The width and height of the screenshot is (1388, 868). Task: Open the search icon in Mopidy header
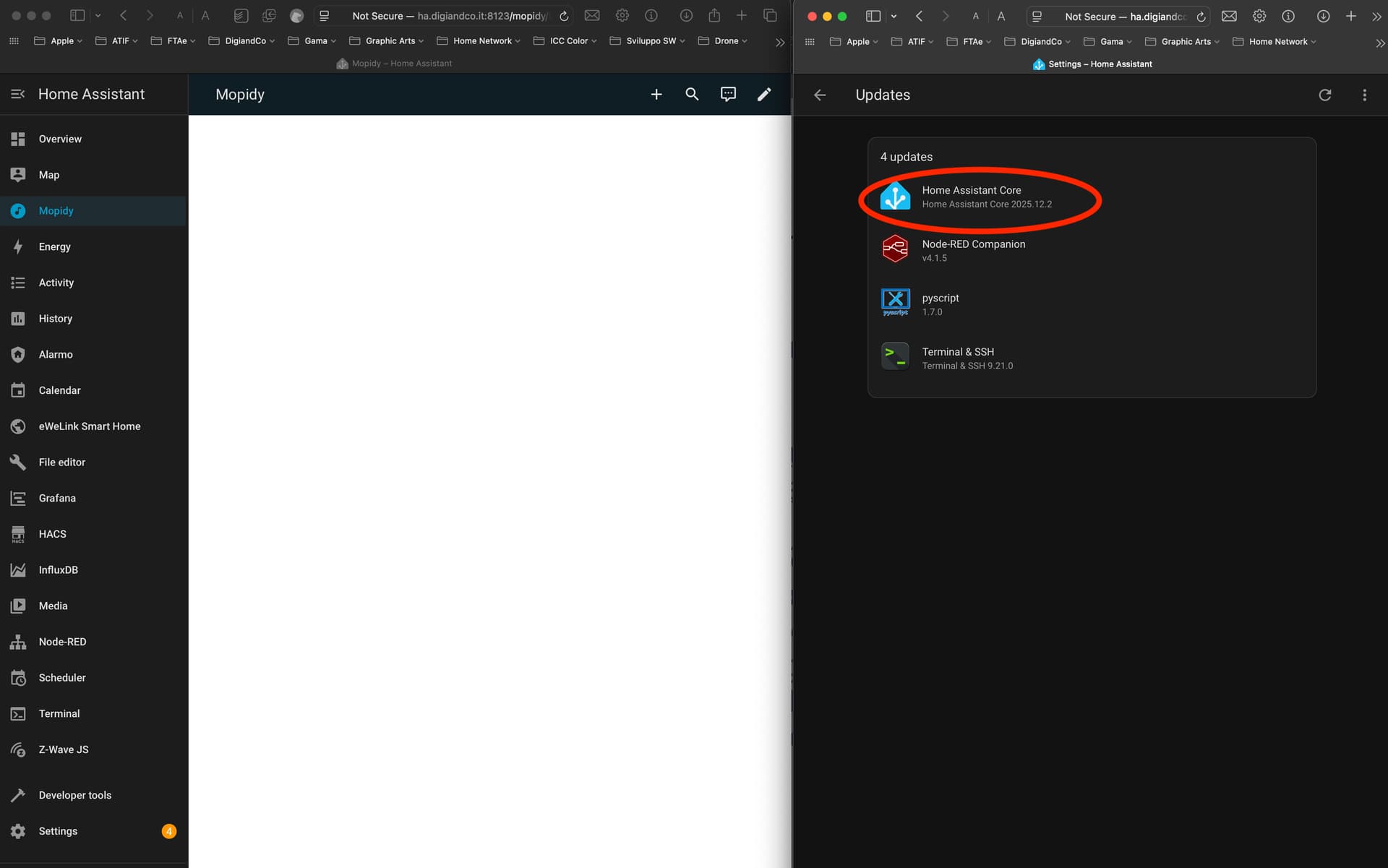692,95
